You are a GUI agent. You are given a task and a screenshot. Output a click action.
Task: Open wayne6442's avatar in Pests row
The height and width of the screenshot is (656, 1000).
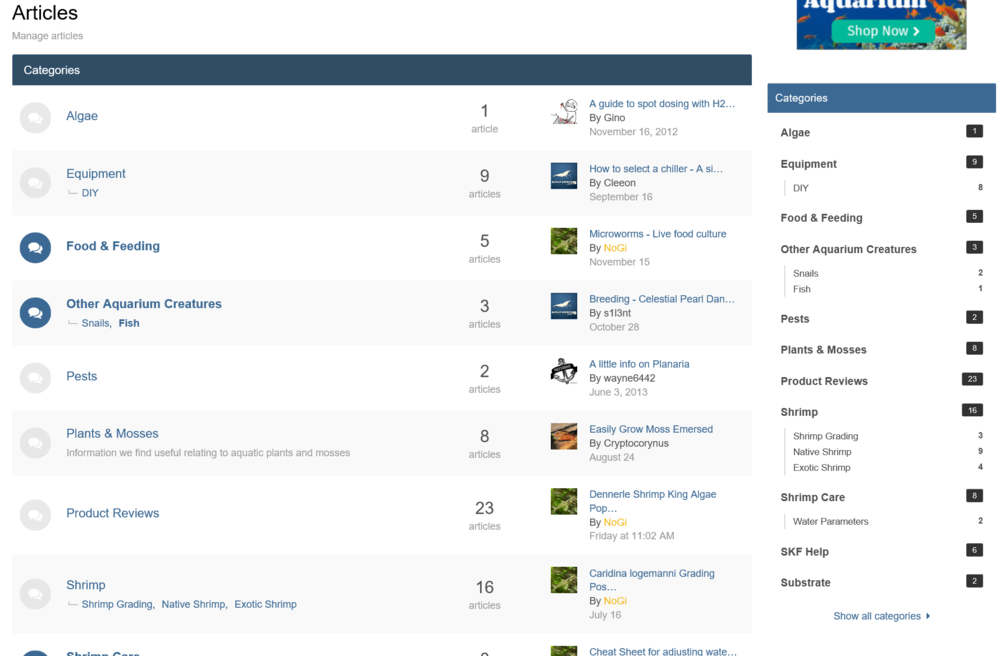[564, 371]
